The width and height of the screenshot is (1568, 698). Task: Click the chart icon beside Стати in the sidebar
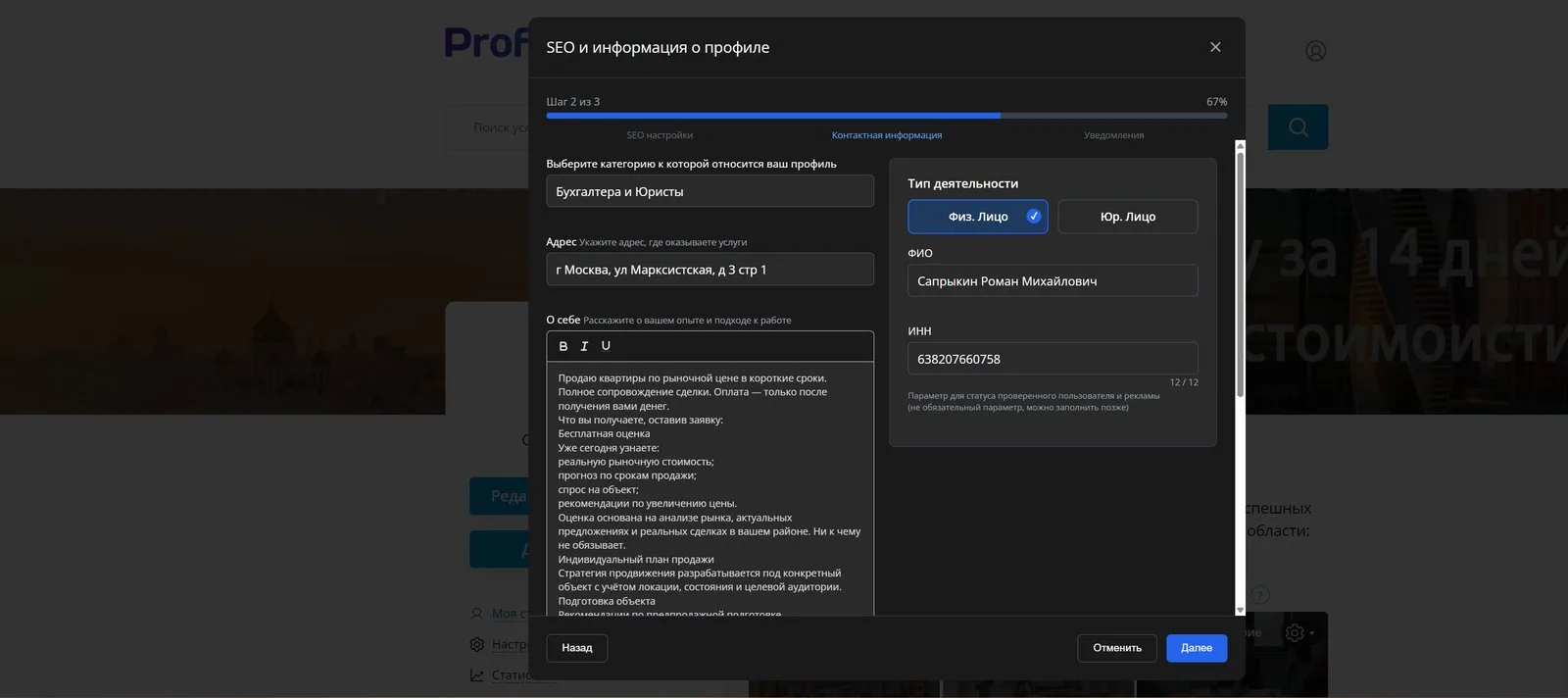click(x=477, y=675)
